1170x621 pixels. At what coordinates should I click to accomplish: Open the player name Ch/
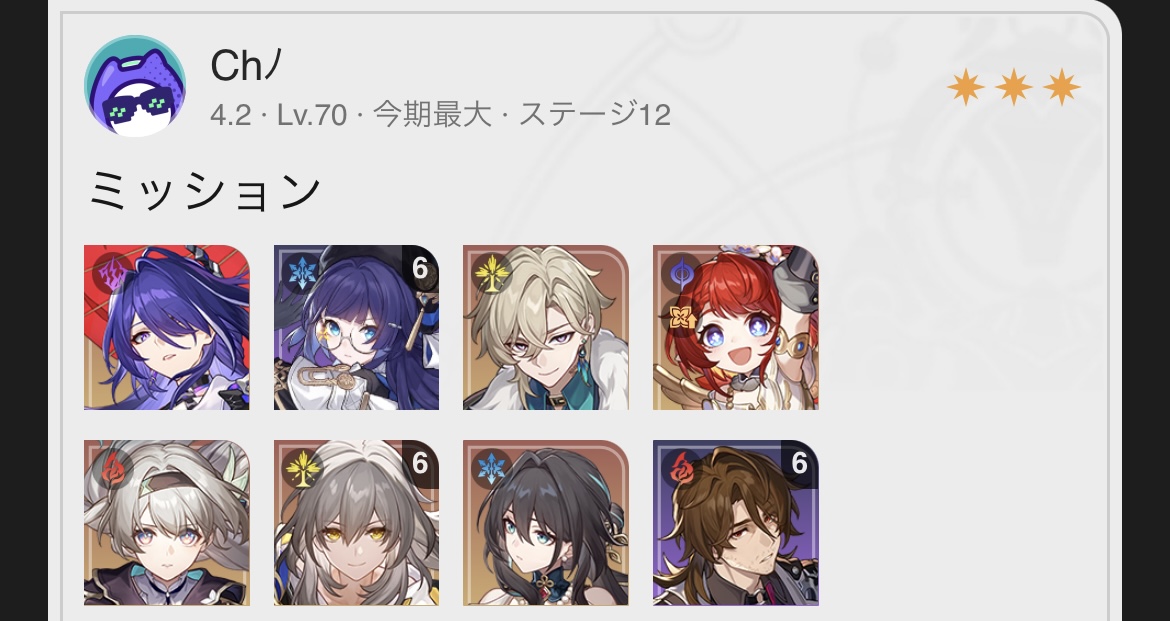click(x=245, y=65)
